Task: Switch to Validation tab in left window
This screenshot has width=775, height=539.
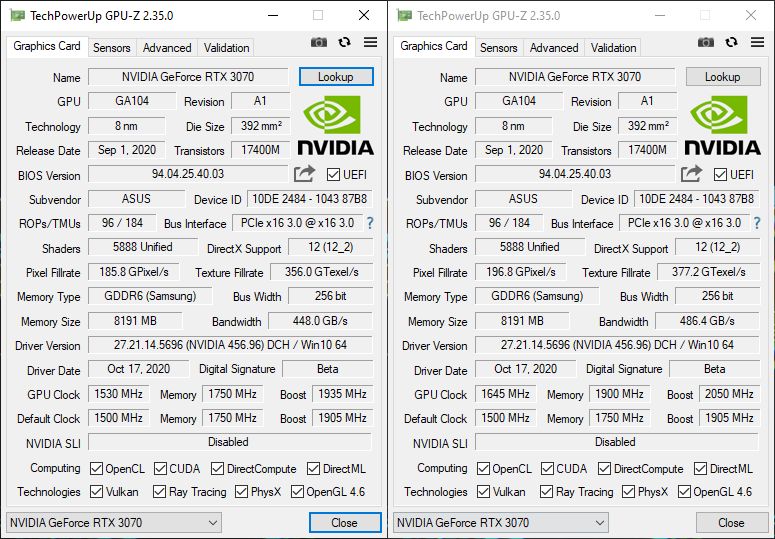Action: click(226, 48)
